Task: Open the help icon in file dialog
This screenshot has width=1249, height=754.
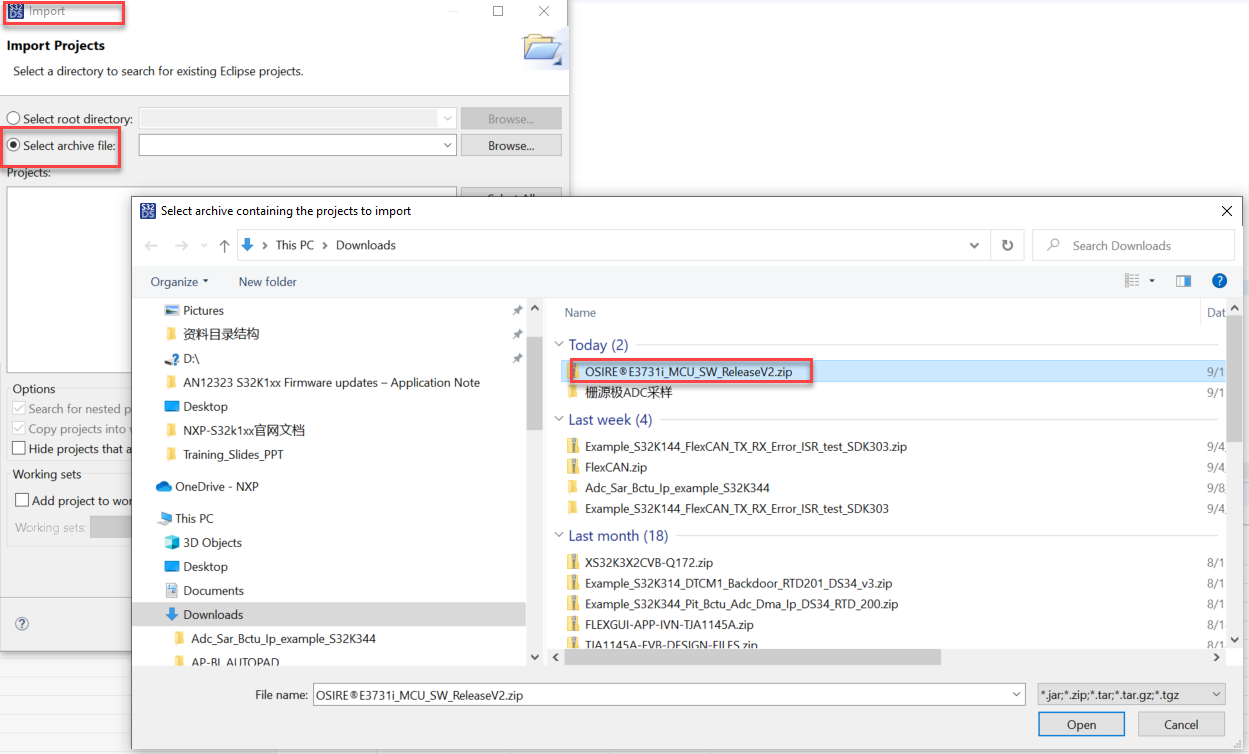Action: pos(1219,282)
